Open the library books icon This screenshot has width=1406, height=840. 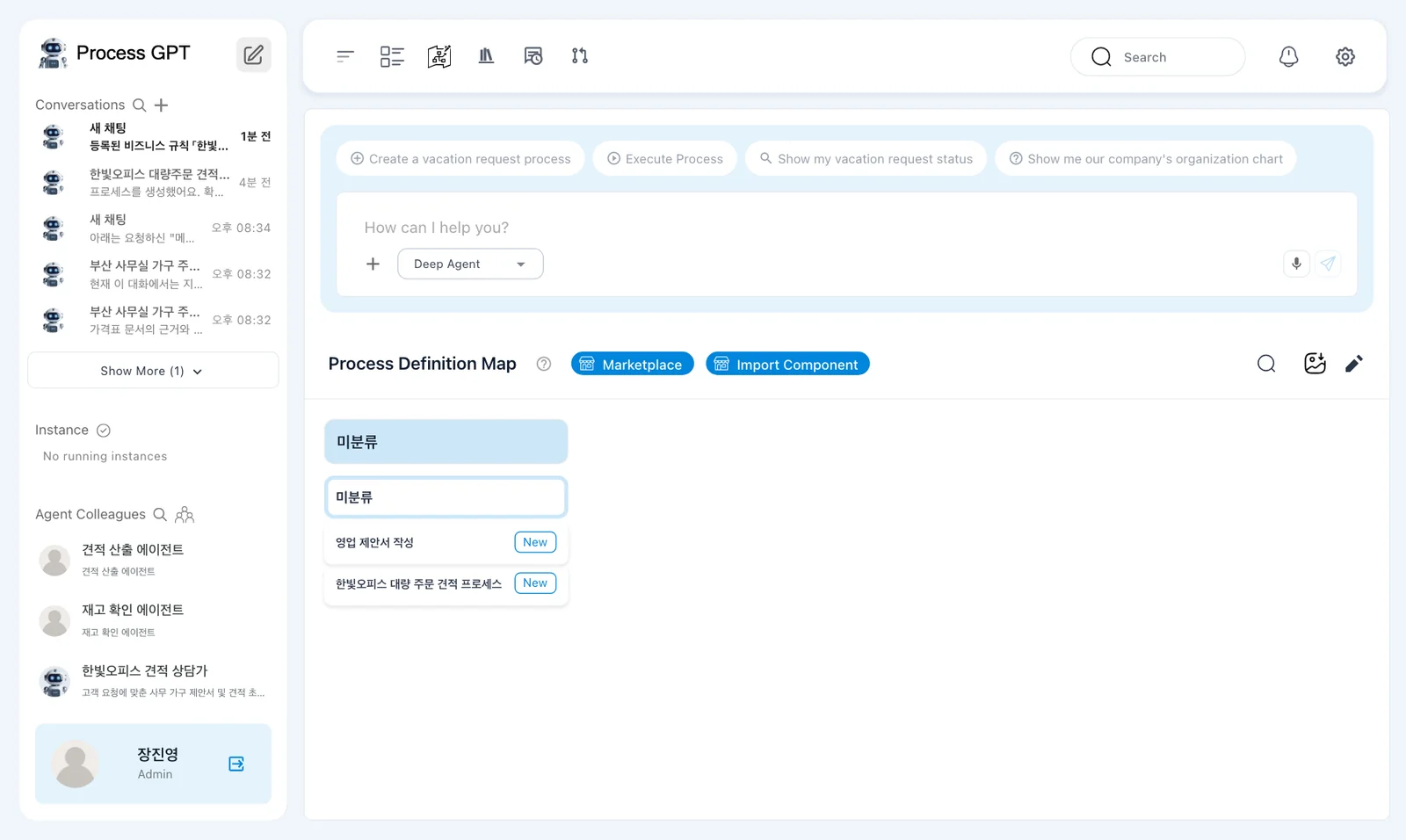pyautogui.click(x=486, y=56)
